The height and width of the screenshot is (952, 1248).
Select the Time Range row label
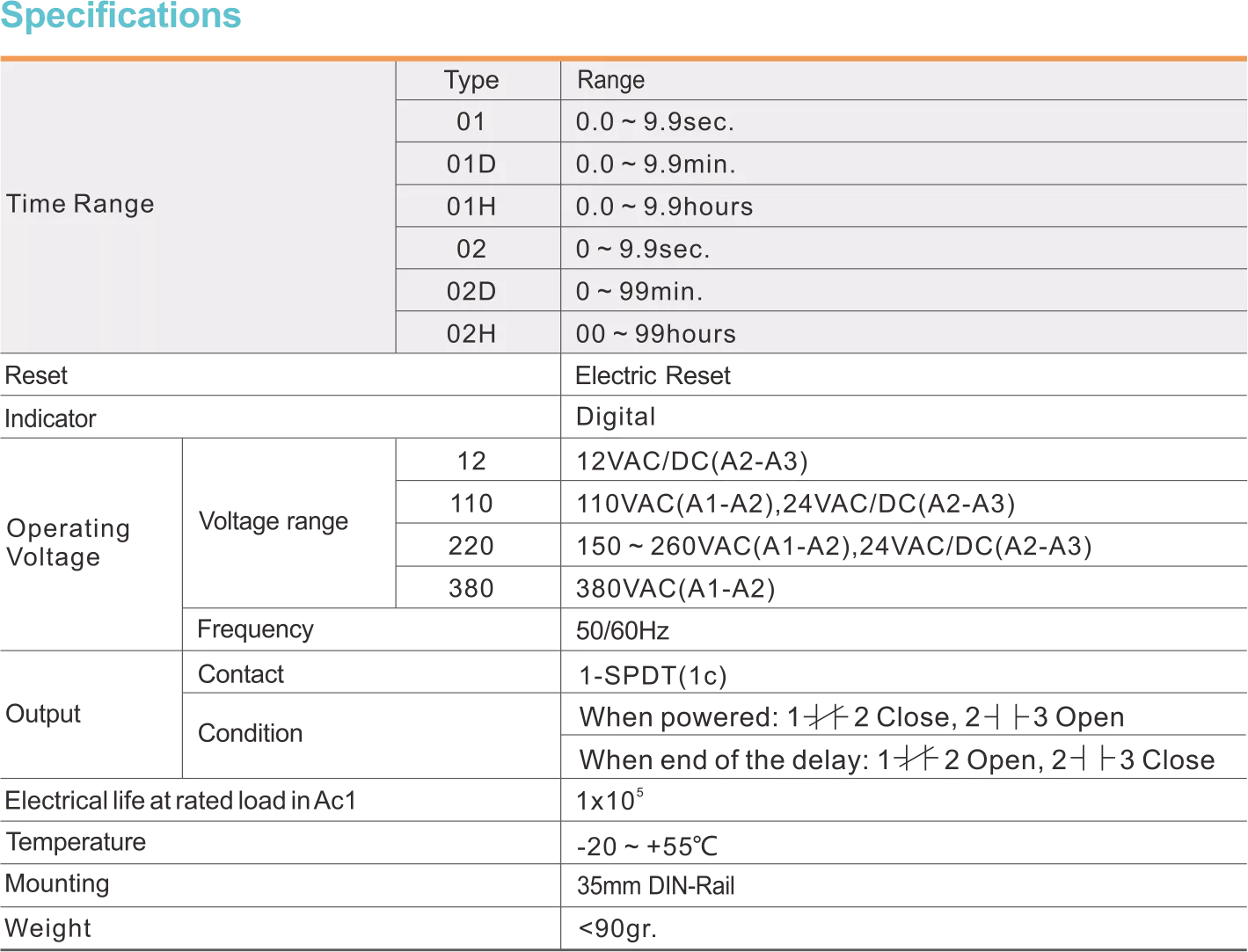[80, 204]
